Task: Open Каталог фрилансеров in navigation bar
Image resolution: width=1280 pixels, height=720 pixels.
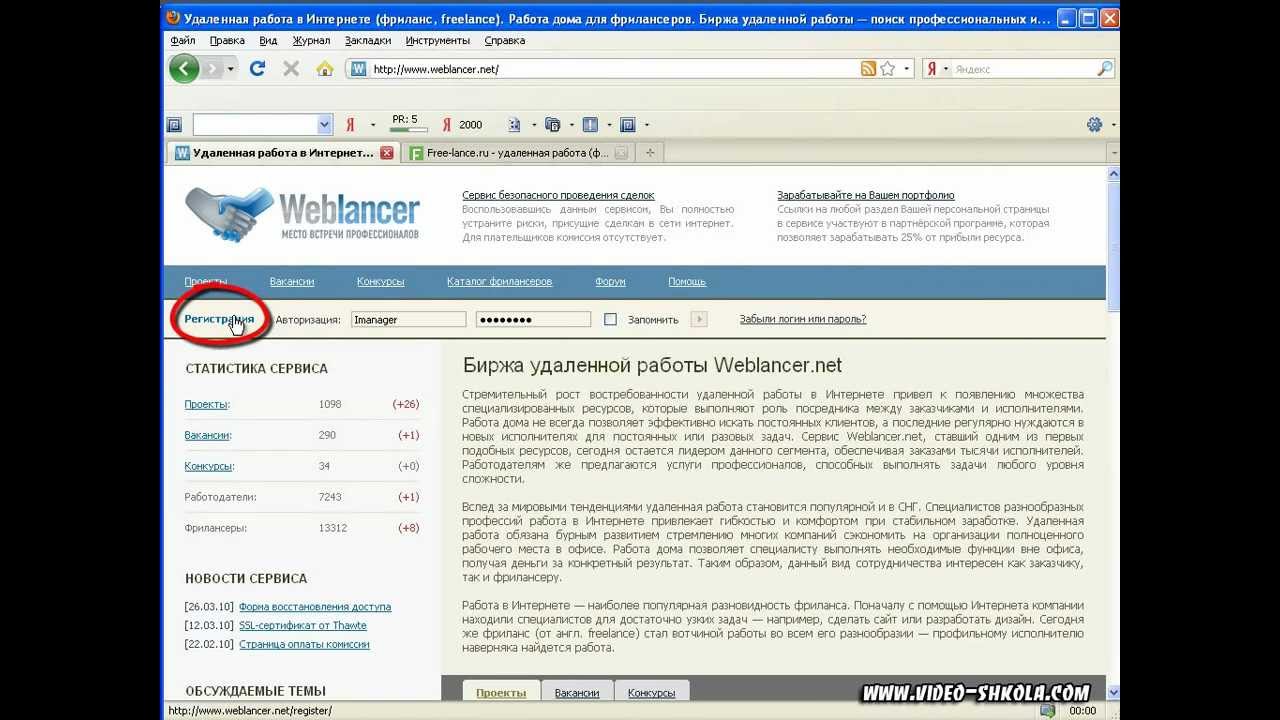Action: tap(499, 282)
